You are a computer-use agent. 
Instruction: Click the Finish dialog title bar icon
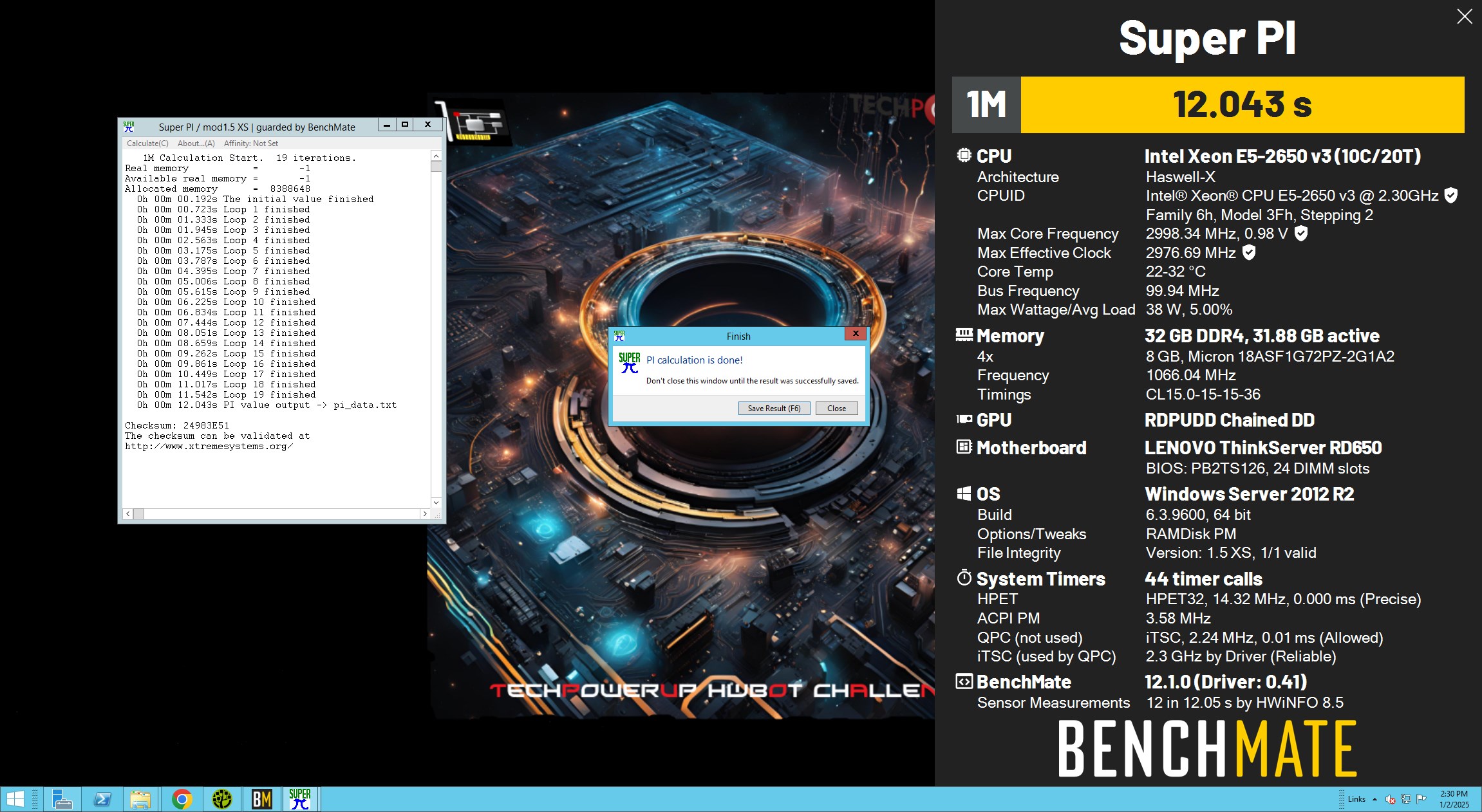tap(619, 335)
